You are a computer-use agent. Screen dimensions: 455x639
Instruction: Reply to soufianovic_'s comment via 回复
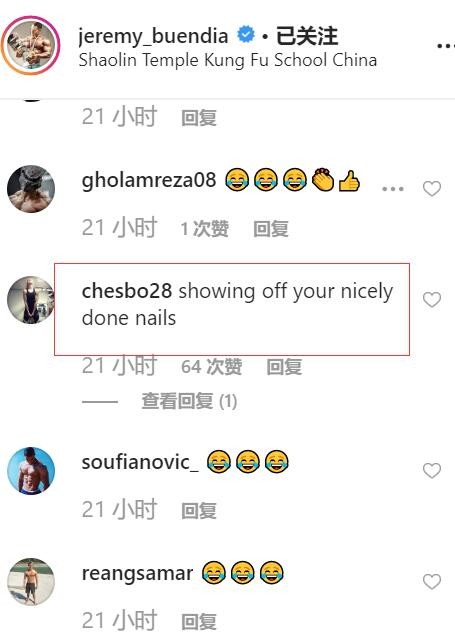tap(199, 511)
